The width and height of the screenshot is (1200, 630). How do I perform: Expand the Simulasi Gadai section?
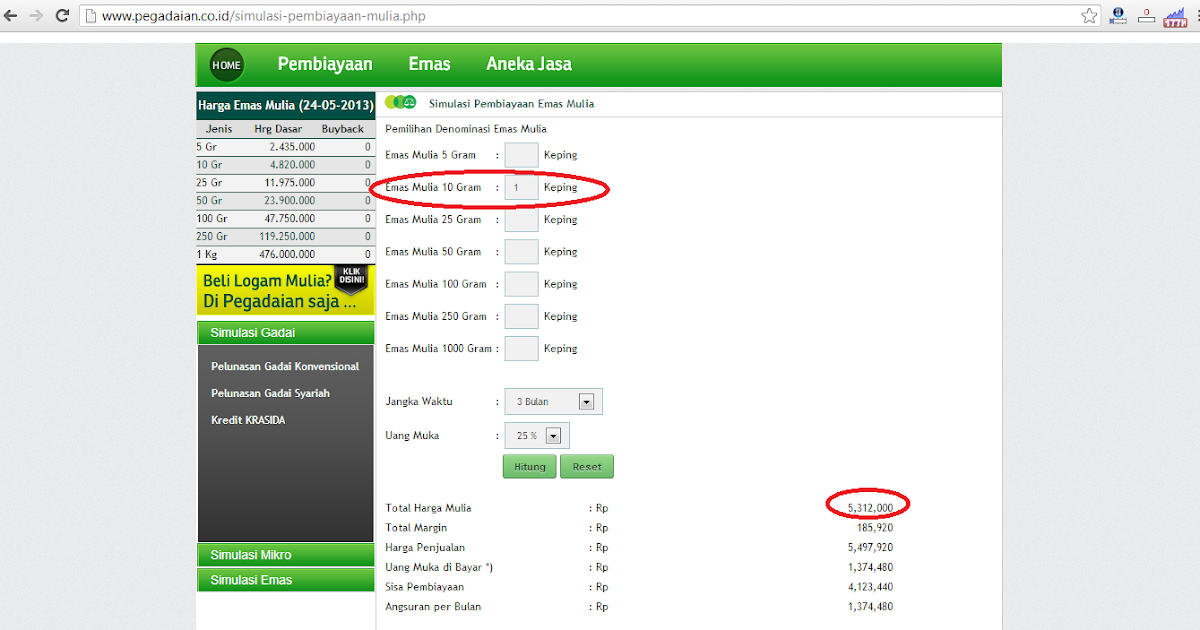point(285,333)
